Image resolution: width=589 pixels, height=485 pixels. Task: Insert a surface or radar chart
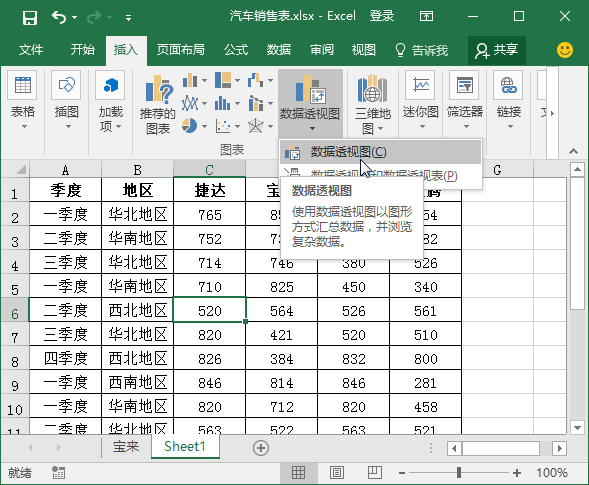[255, 126]
